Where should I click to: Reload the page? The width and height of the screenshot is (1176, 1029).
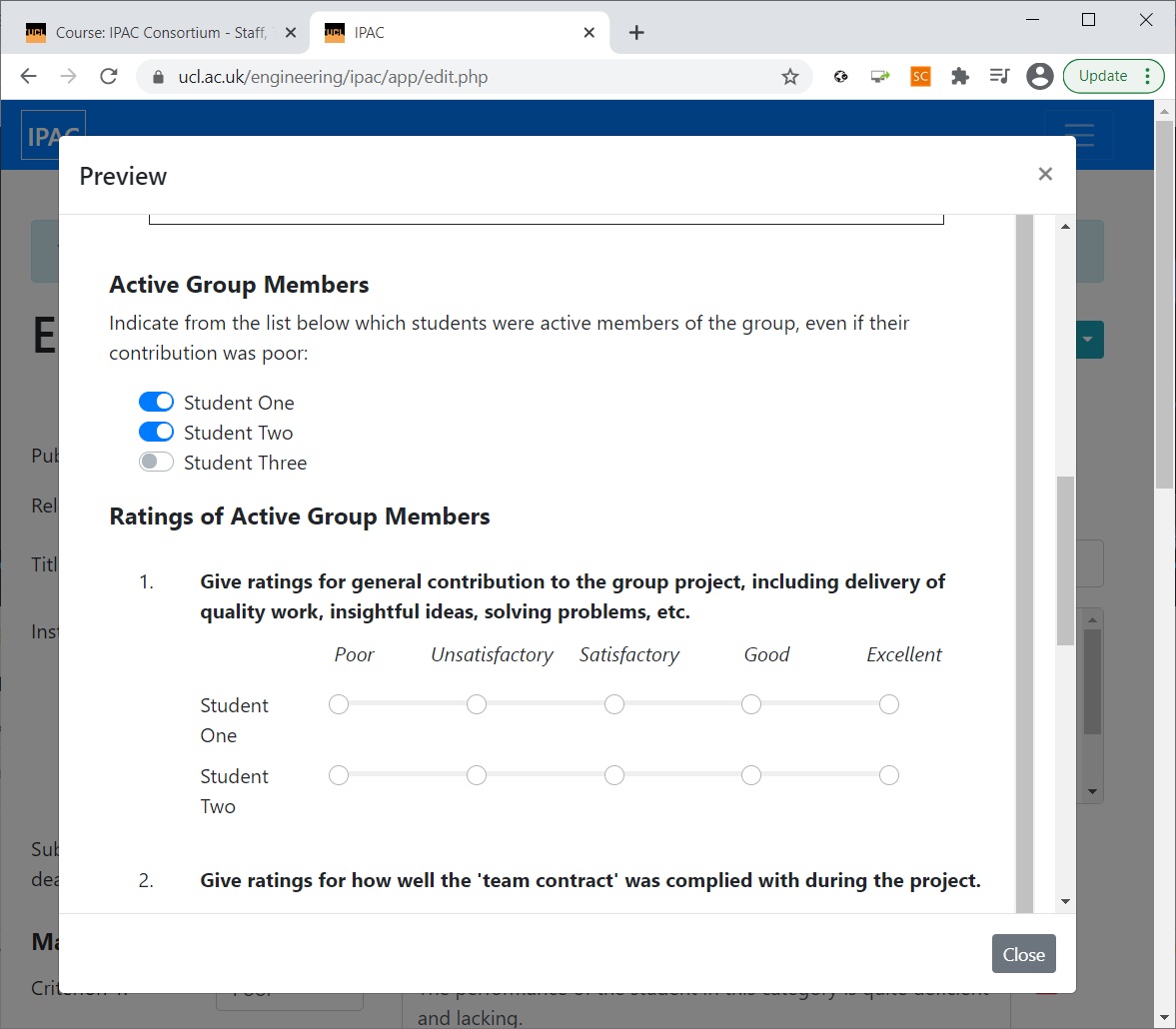click(x=109, y=77)
